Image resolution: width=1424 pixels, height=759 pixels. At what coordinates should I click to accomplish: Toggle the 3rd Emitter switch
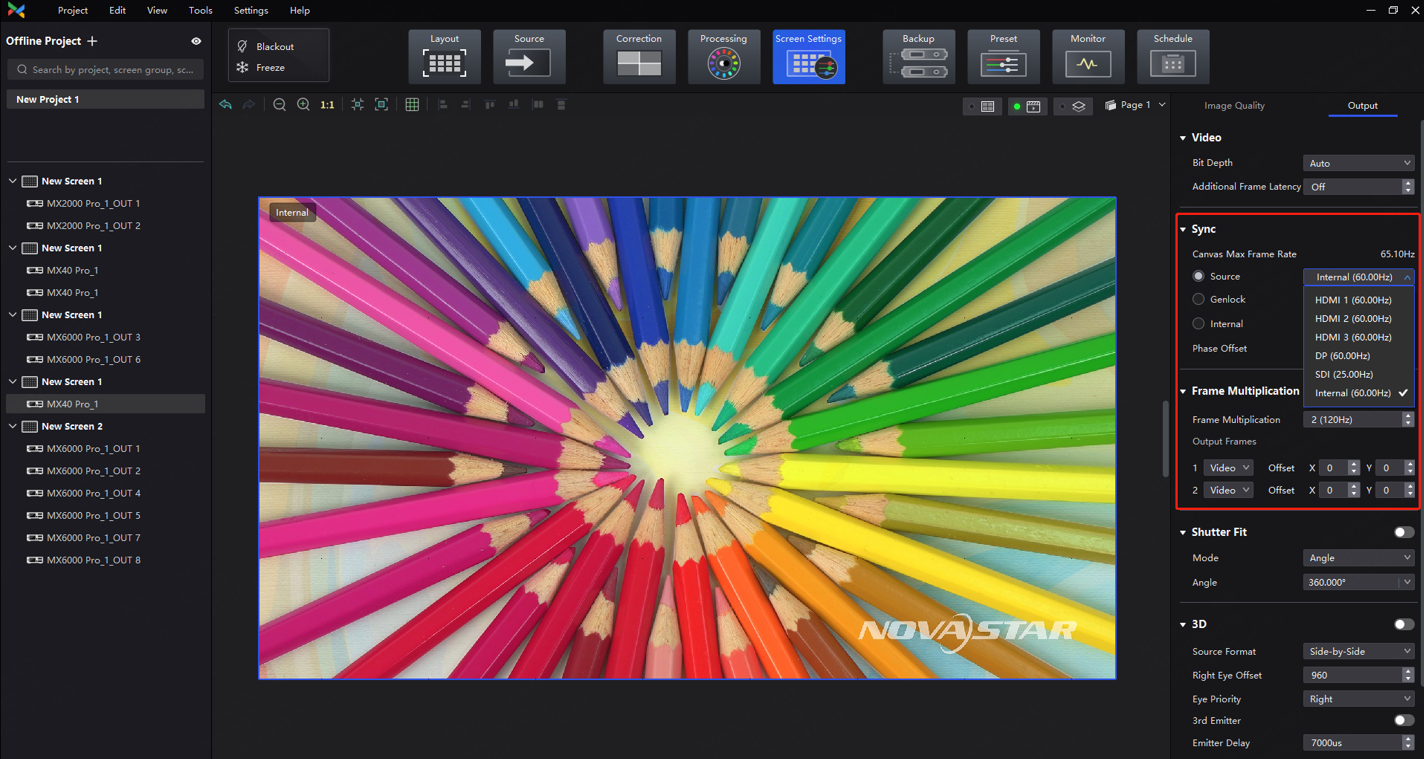pos(1404,720)
